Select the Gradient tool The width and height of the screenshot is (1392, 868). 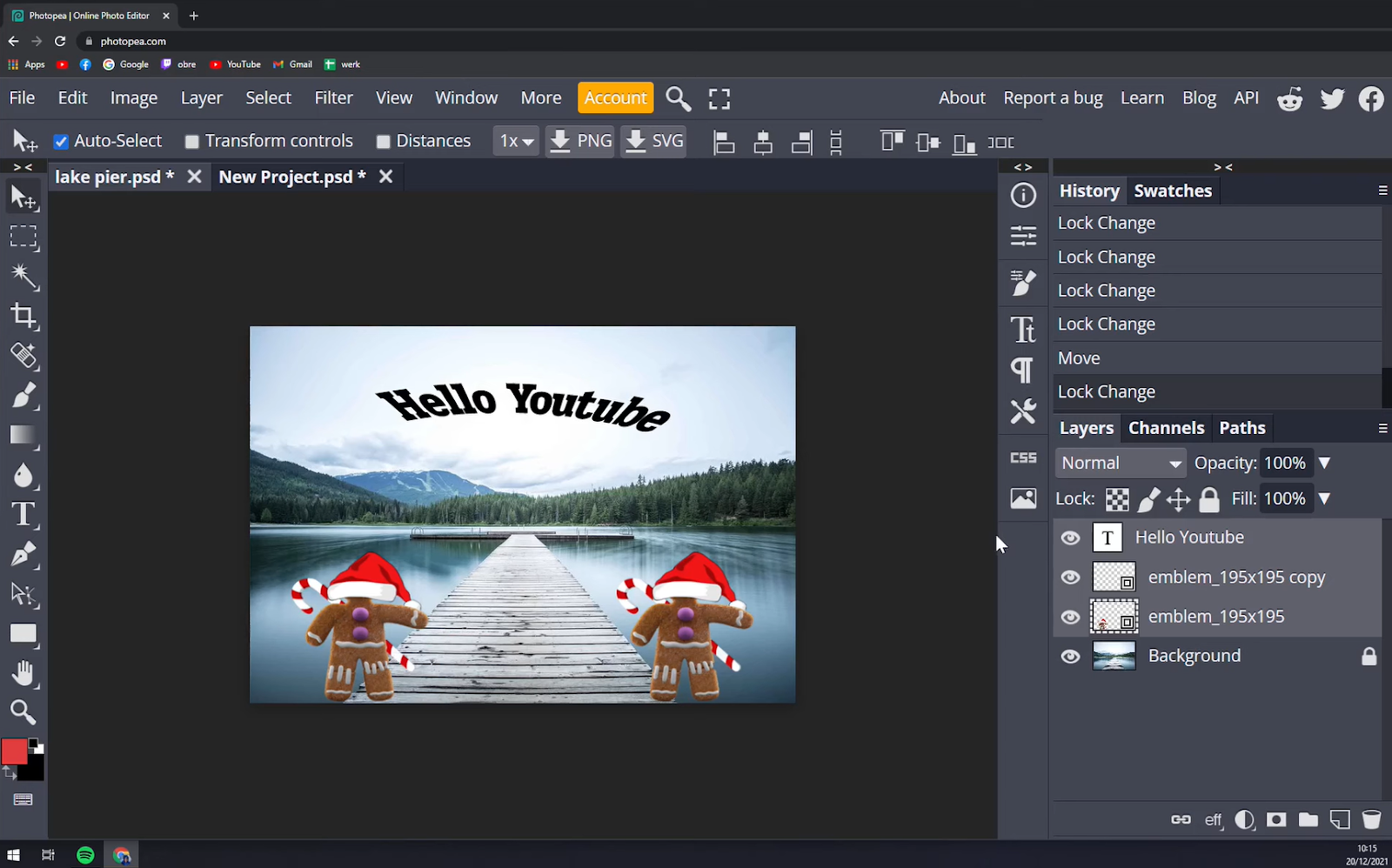tap(23, 436)
